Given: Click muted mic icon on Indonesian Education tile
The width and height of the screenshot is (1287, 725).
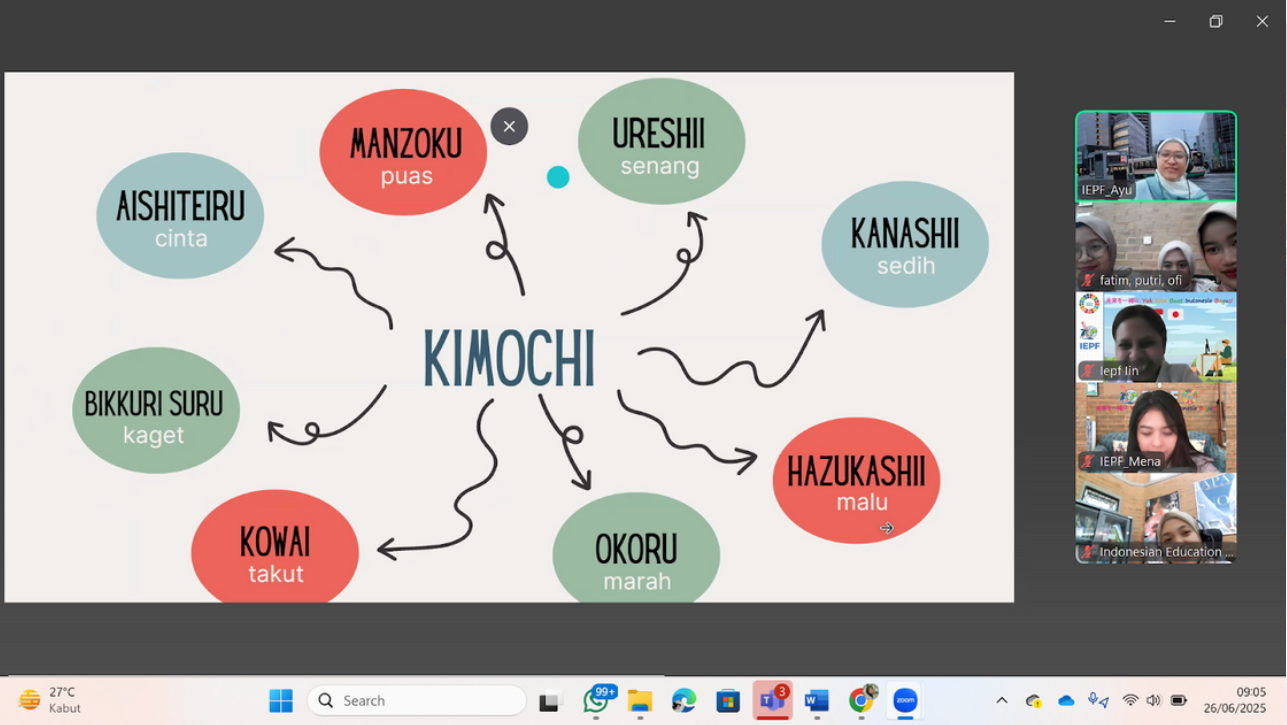Looking at the screenshot, I should (1088, 552).
